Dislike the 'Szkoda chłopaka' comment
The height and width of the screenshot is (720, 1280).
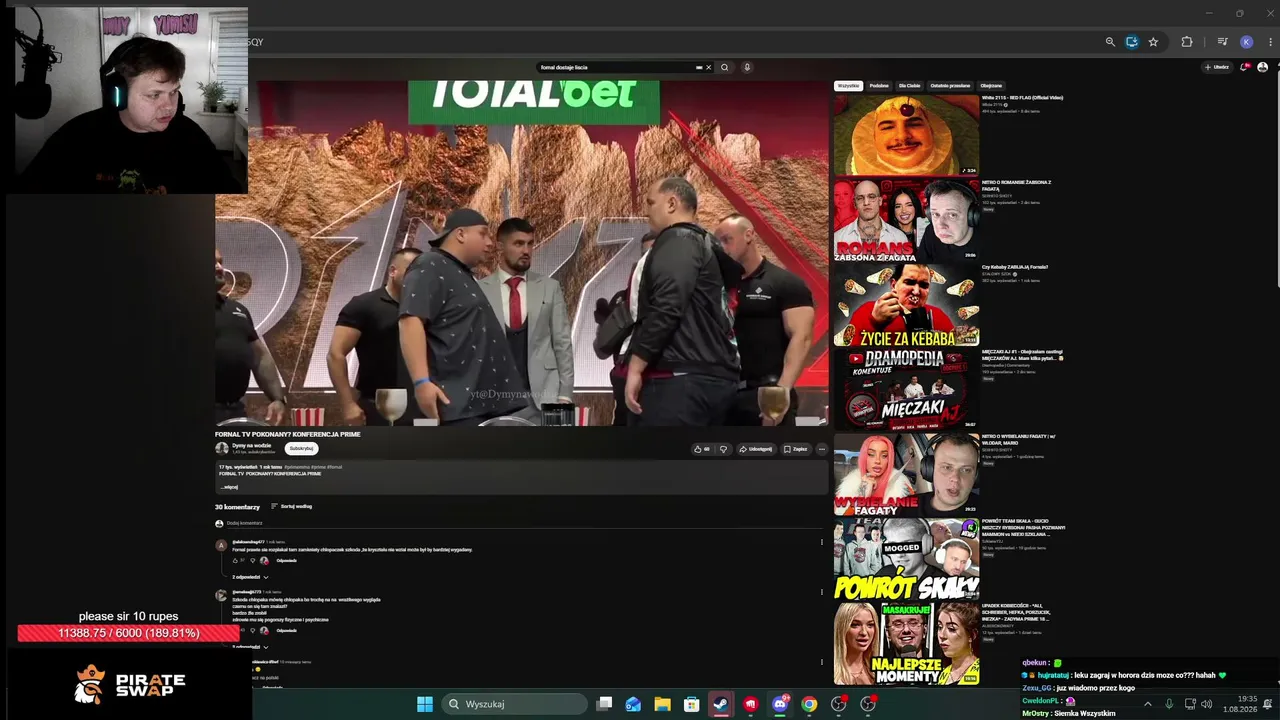pyautogui.click(x=253, y=631)
